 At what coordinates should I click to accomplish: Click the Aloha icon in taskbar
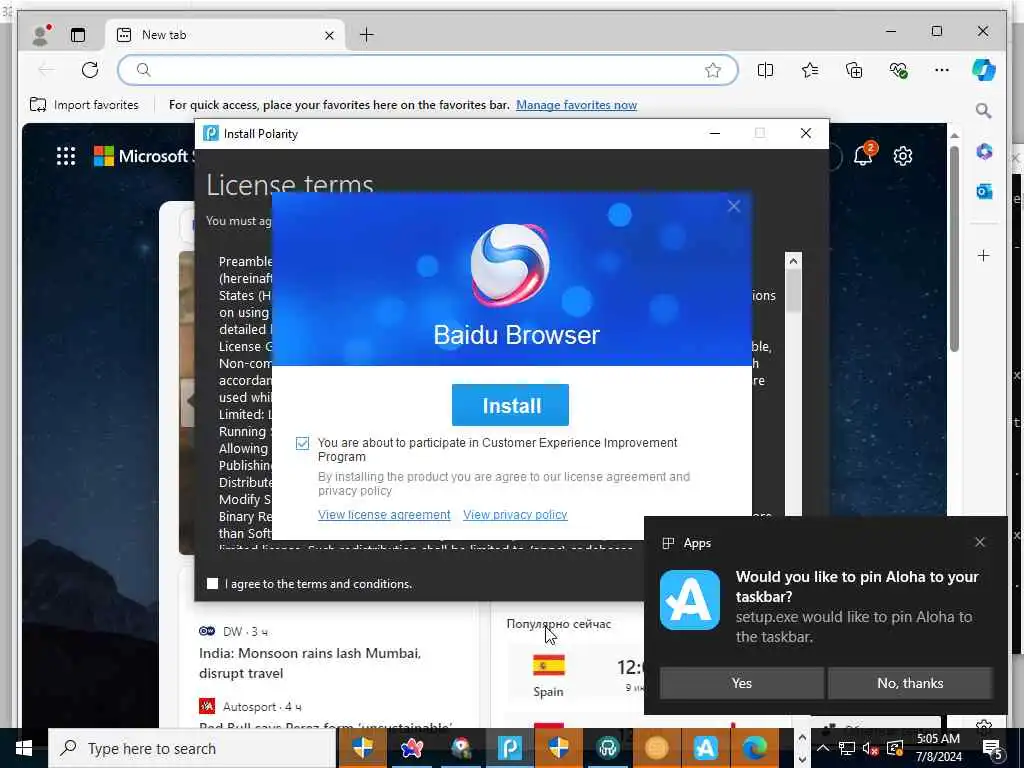click(705, 748)
